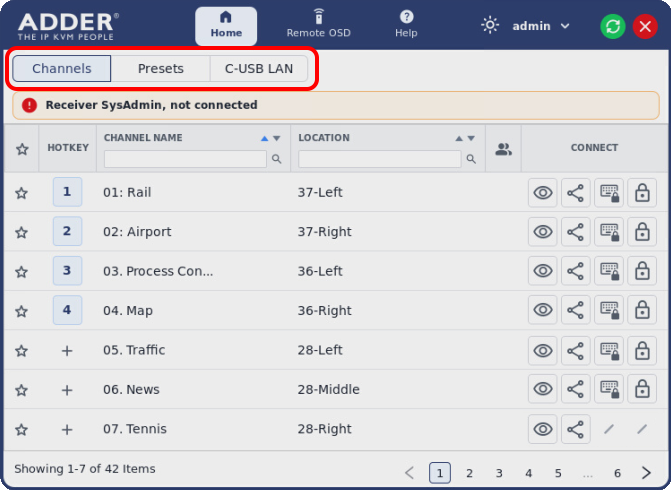671x490 pixels.
Task: Connect private lock mode to 05. Traffic
Action: (642, 350)
